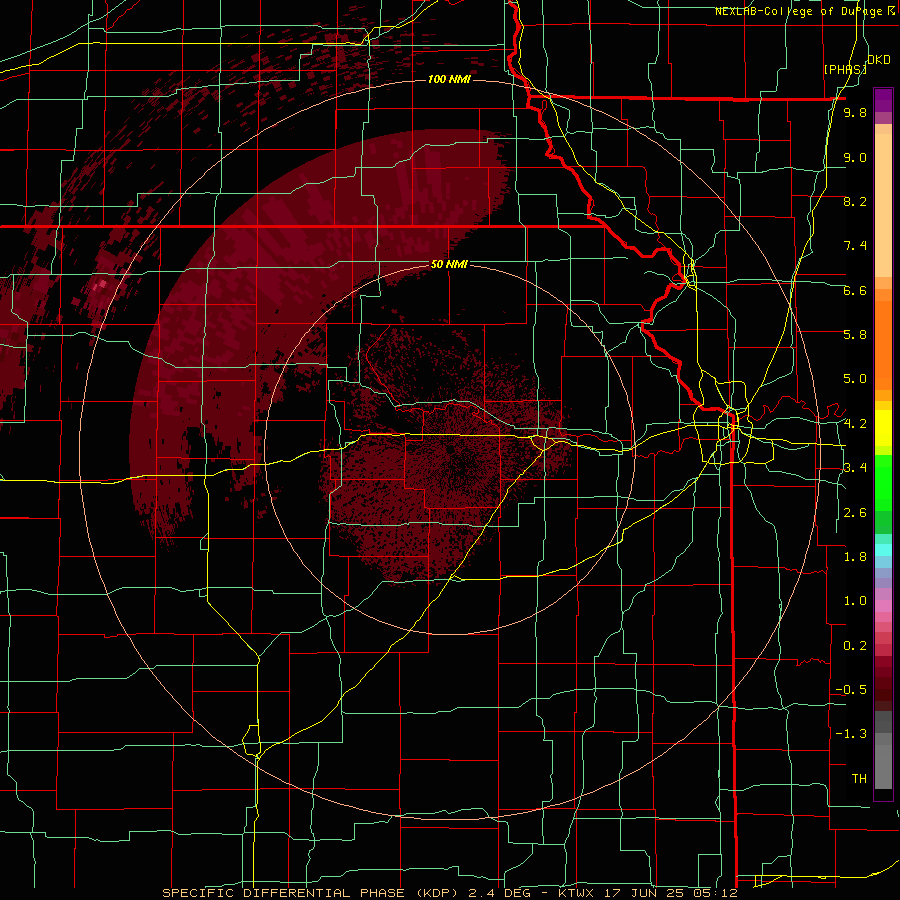Select the -1.3 value on color scale
This screenshot has height=900, width=900.
[x=851, y=734]
